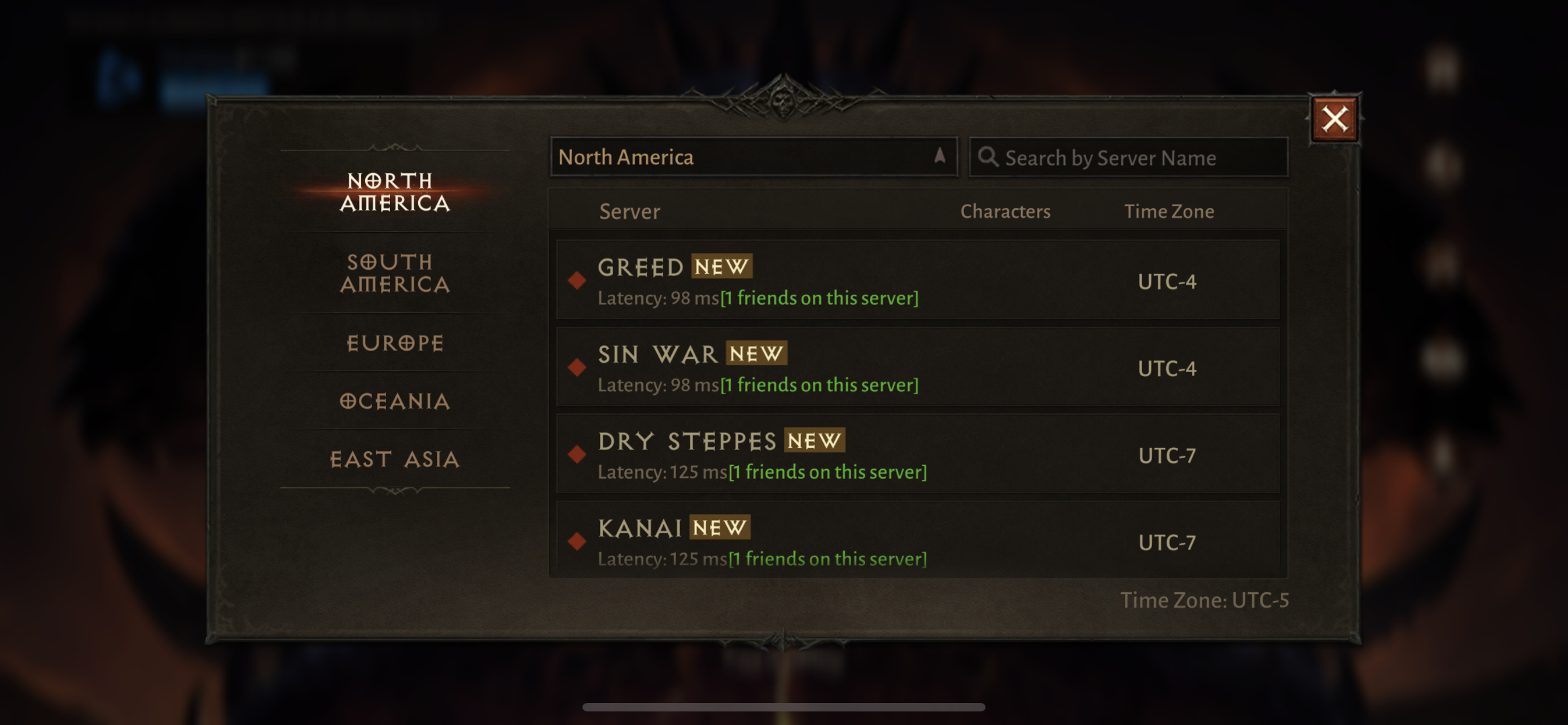Select the South America region icon

(x=393, y=273)
